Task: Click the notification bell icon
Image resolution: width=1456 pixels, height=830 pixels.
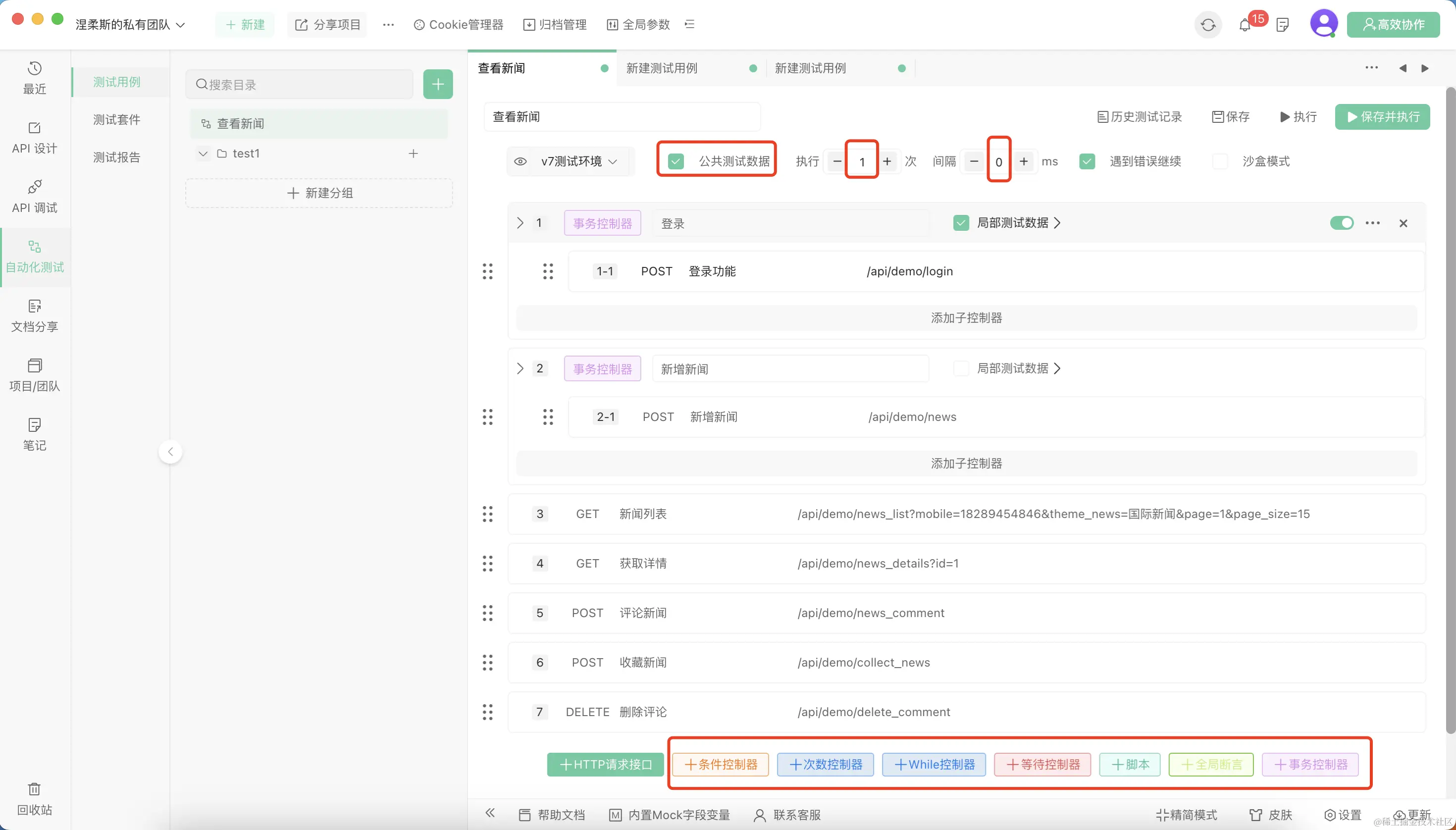Action: [x=1245, y=25]
